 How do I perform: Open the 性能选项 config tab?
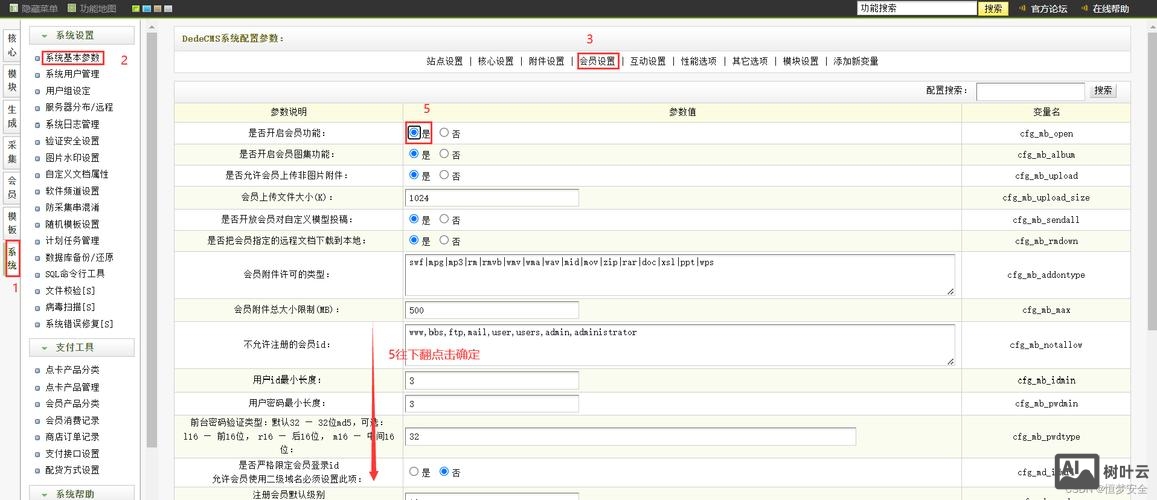pyautogui.click(x=699, y=61)
